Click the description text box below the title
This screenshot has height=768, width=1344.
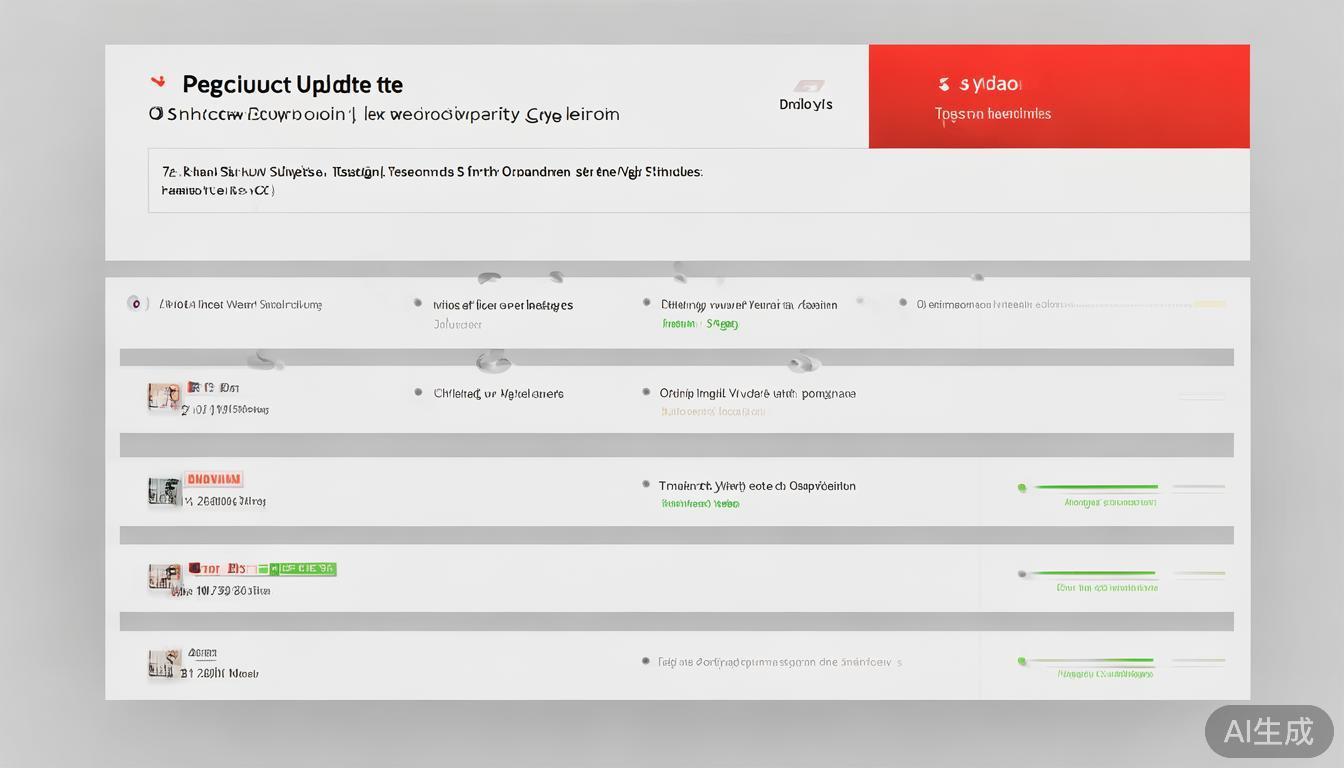tap(698, 180)
